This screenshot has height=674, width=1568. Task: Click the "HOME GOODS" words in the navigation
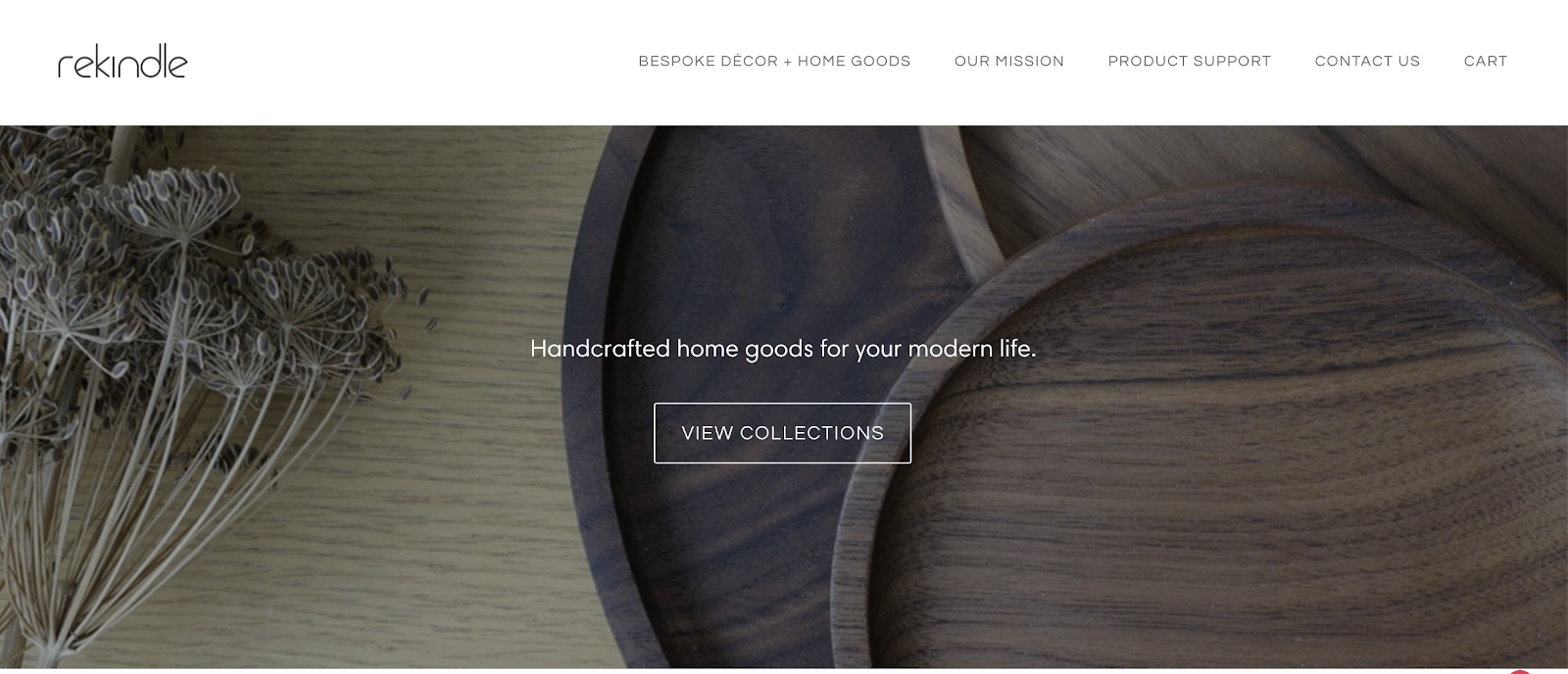click(854, 61)
